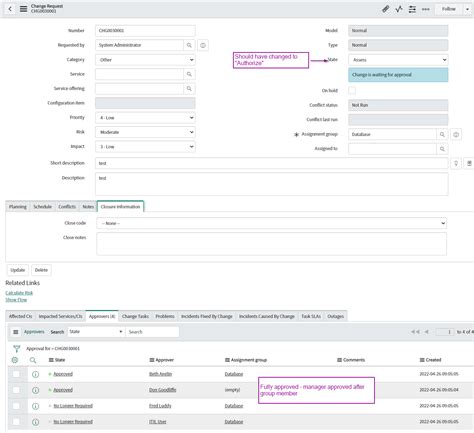Click the Follow button
The width and height of the screenshot is (474, 433).
(449, 9)
